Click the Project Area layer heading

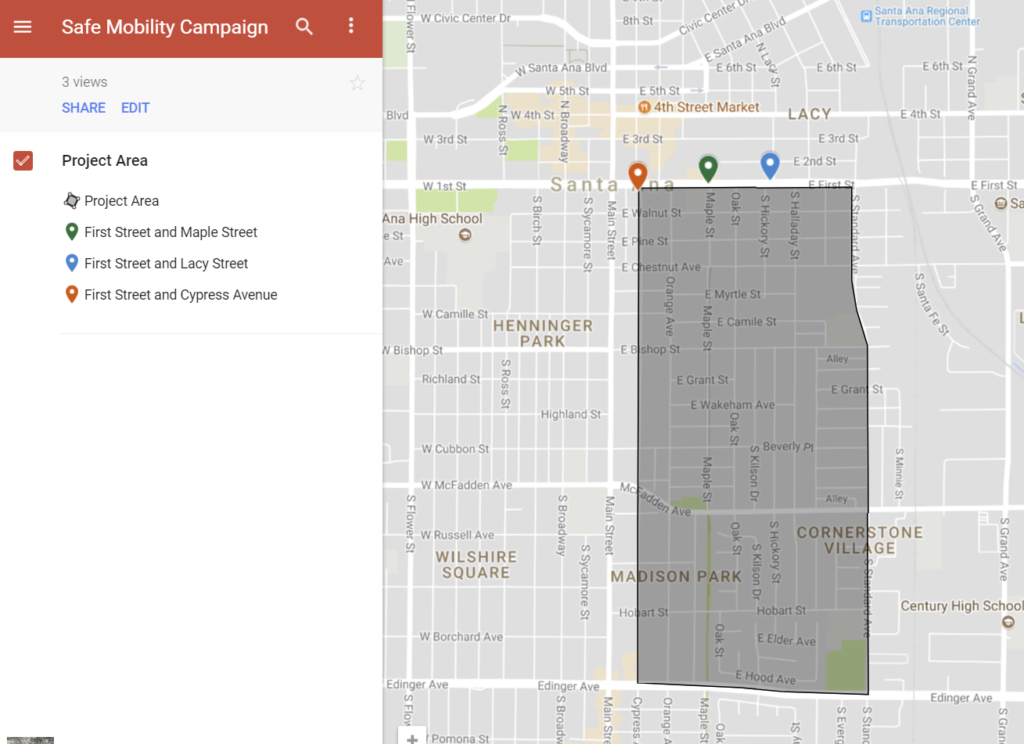coord(104,161)
